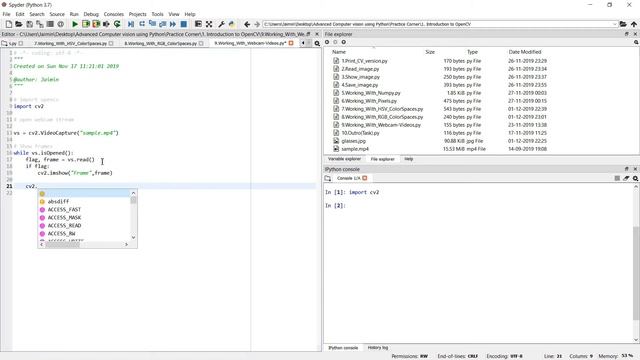
Task: Close 8.Working_With_RGB_ColorSpaces.py tab
Action: [201, 43]
